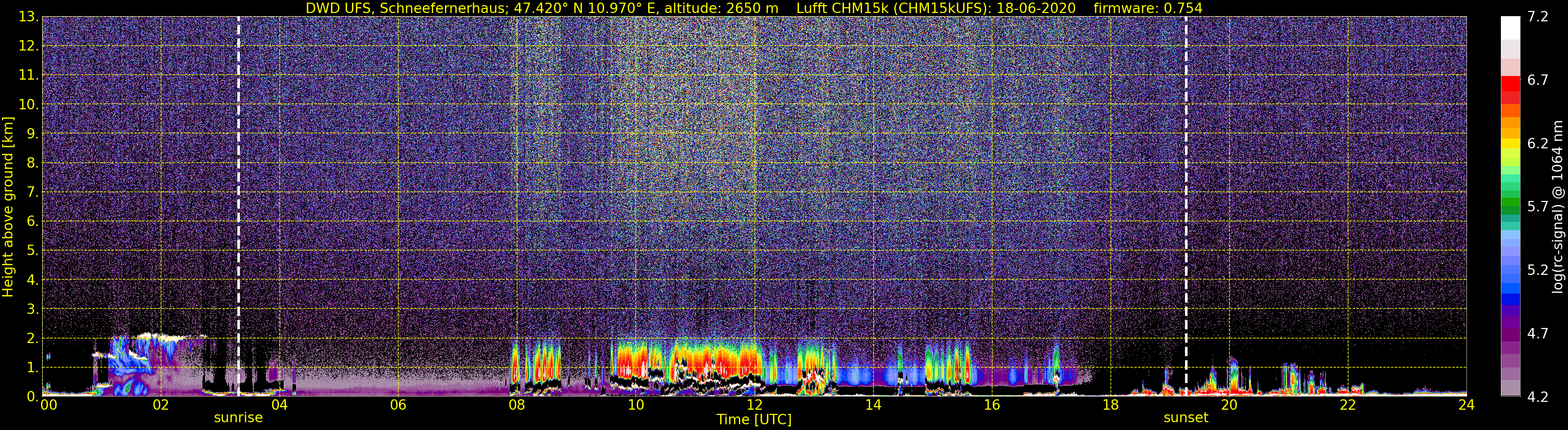Click the height axis tick '10.'

click(x=29, y=105)
